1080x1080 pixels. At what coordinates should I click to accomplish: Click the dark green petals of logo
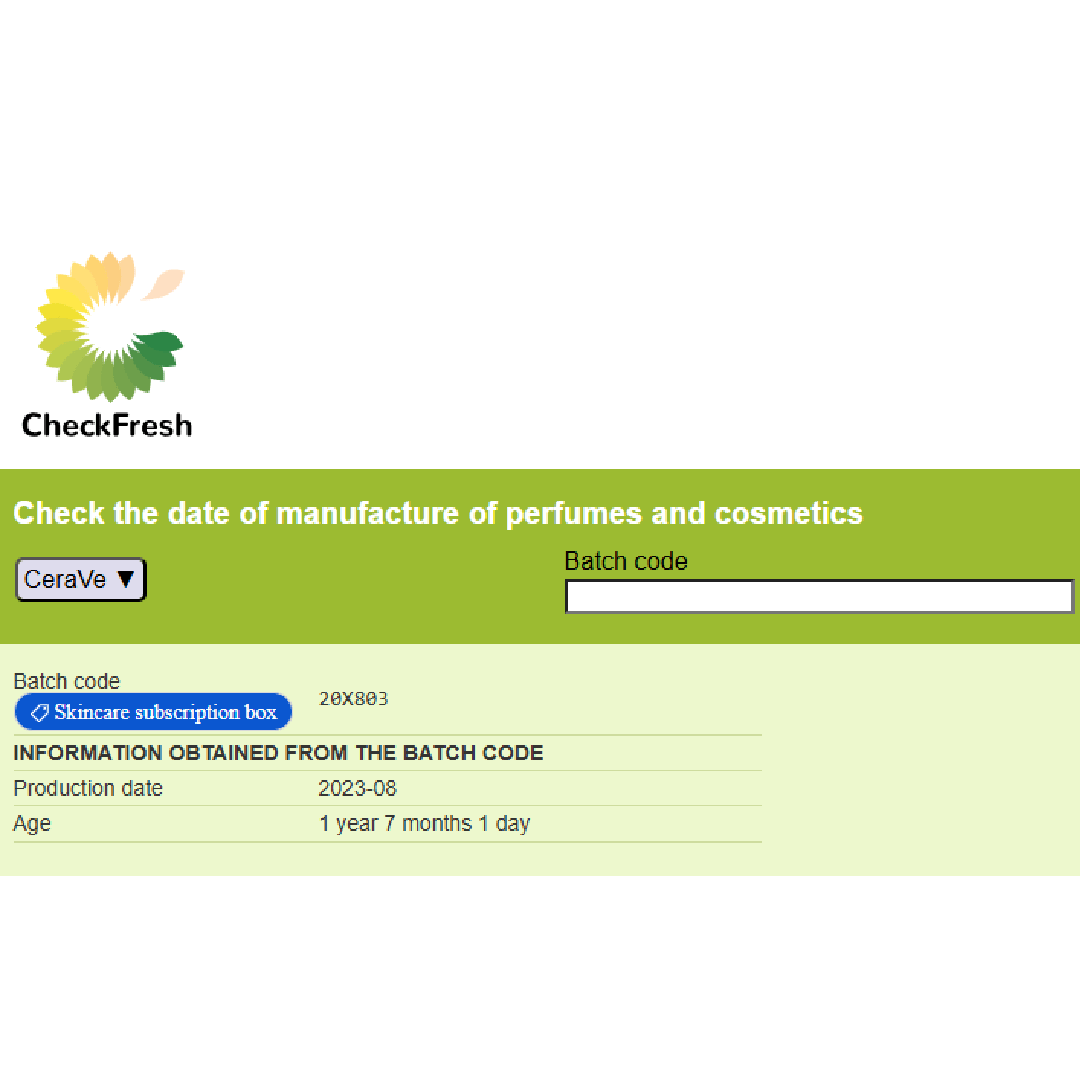[x=157, y=349]
